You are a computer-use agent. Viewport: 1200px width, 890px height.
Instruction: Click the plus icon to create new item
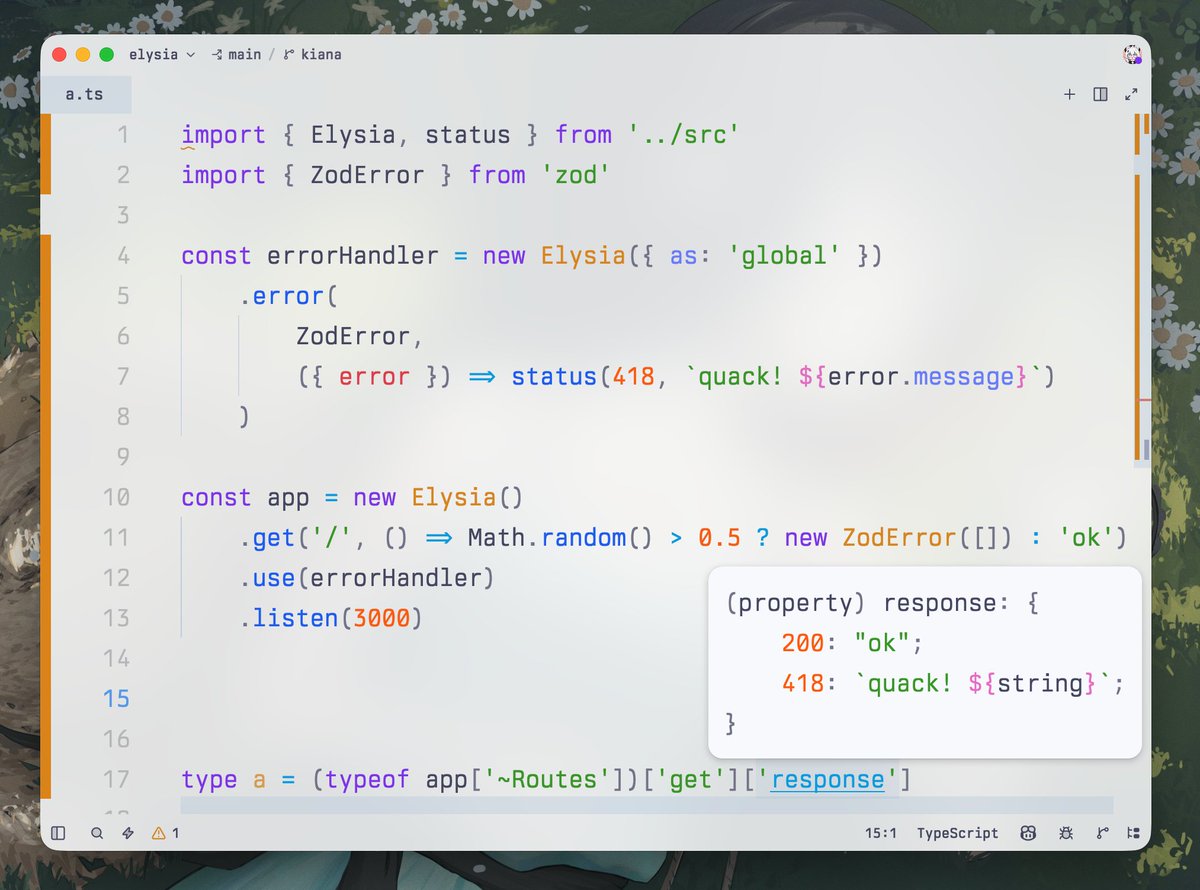tap(1069, 94)
